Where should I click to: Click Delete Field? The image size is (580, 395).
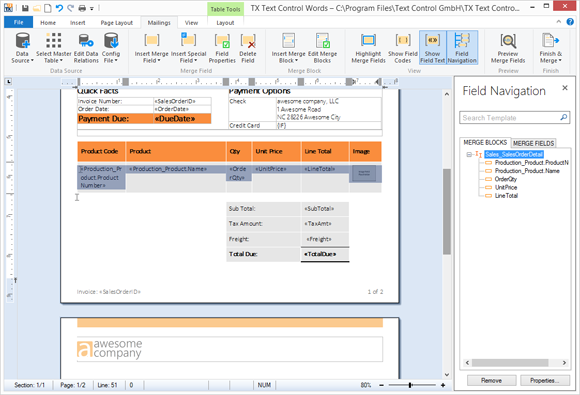247,48
